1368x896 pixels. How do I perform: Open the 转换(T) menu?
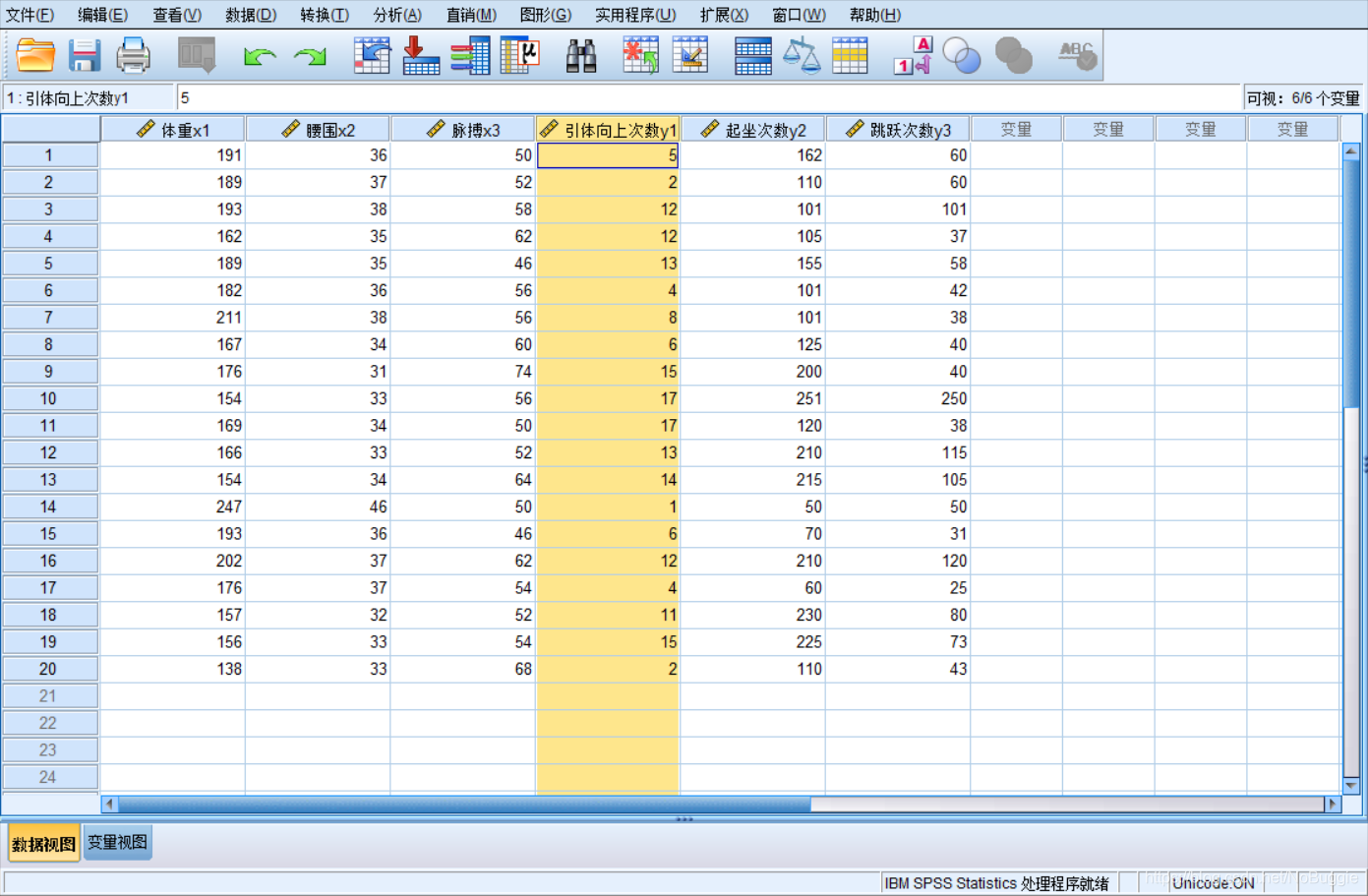coord(325,15)
